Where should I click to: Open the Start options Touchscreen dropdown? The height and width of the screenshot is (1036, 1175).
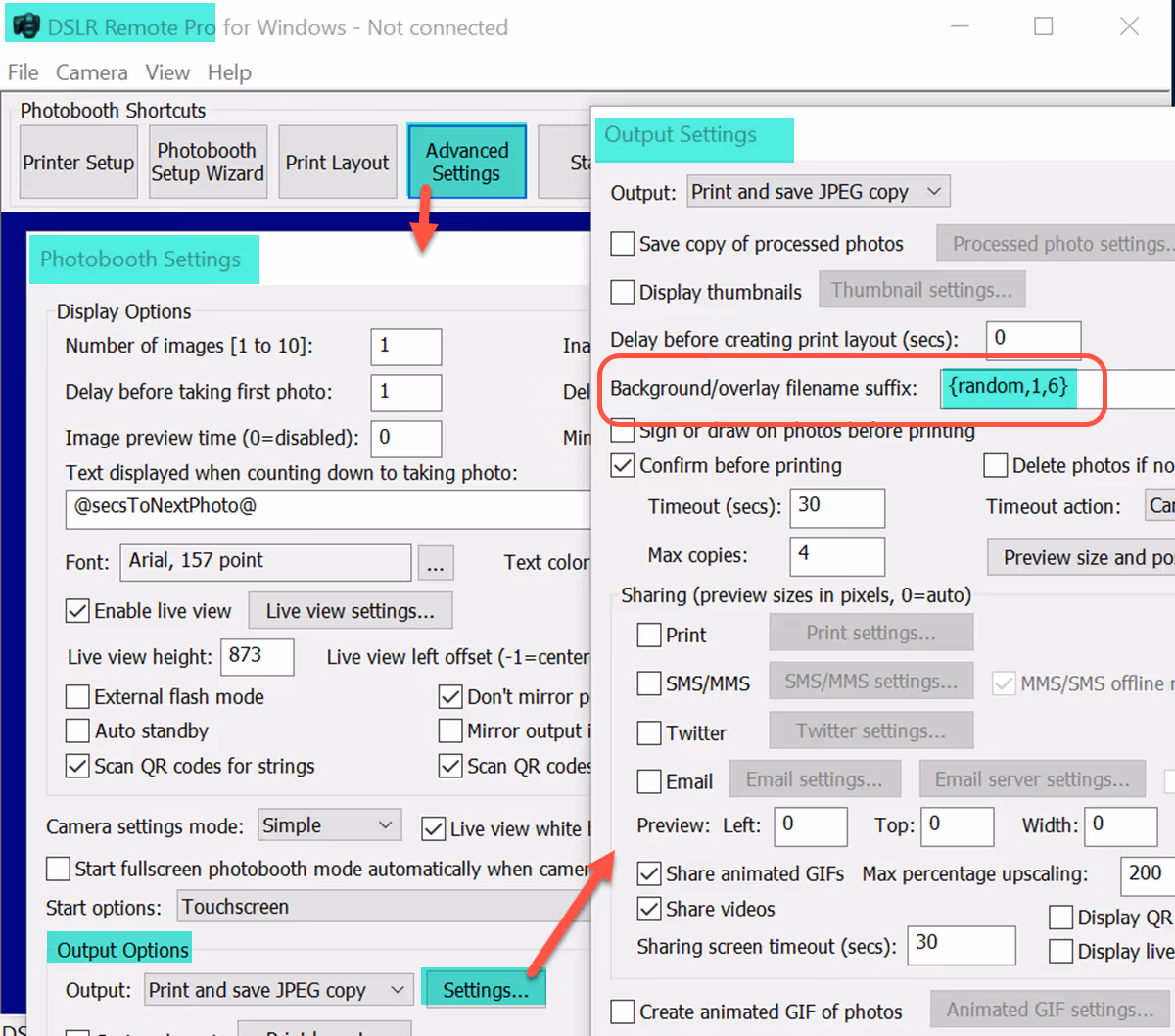[384, 907]
